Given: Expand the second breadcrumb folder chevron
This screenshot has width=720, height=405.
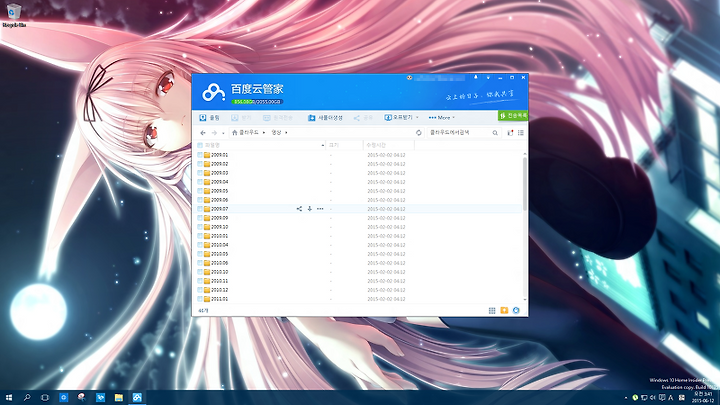Looking at the screenshot, I should 286,133.
